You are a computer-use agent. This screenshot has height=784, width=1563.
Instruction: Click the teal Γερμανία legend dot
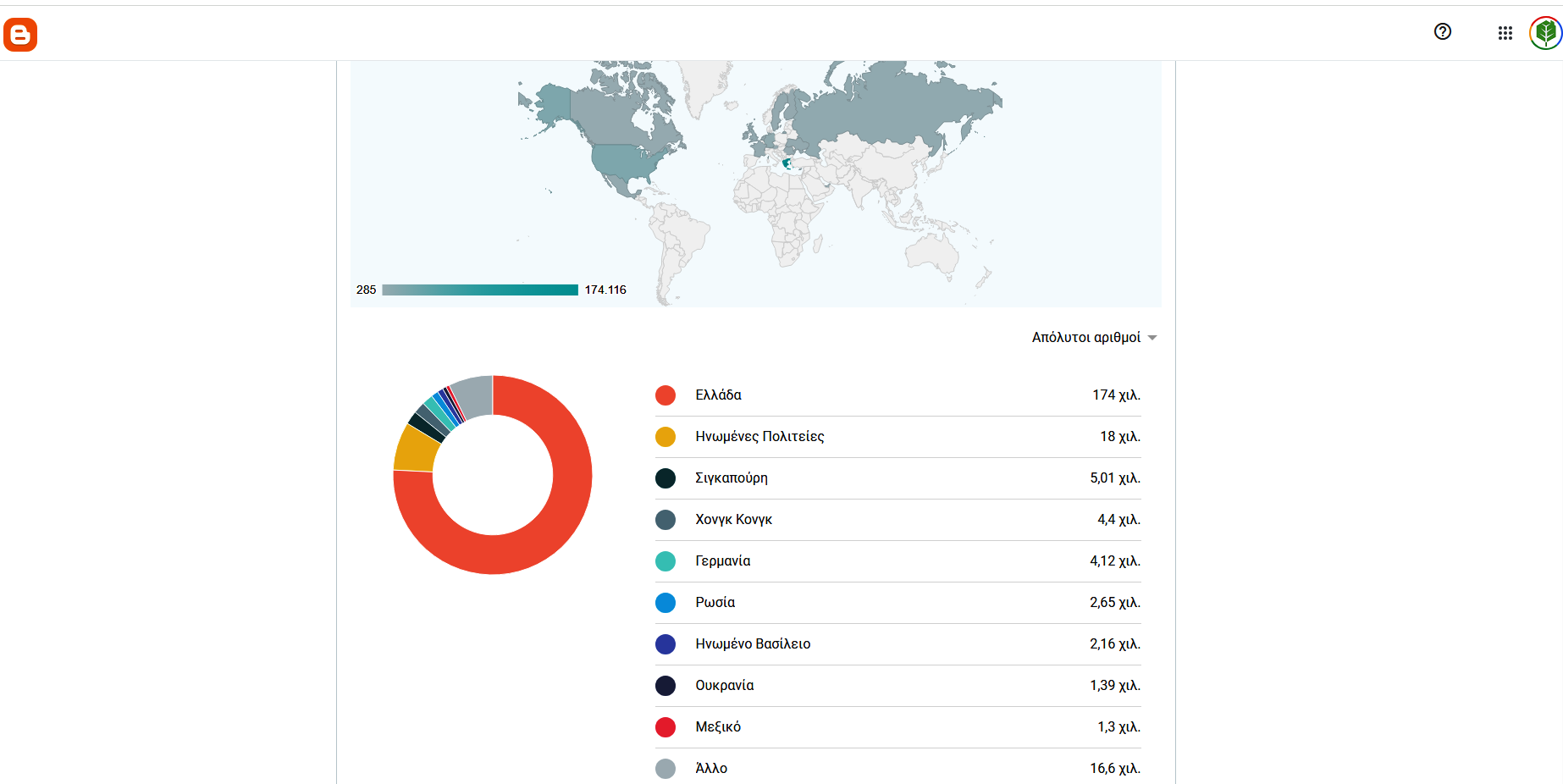click(666, 561)
